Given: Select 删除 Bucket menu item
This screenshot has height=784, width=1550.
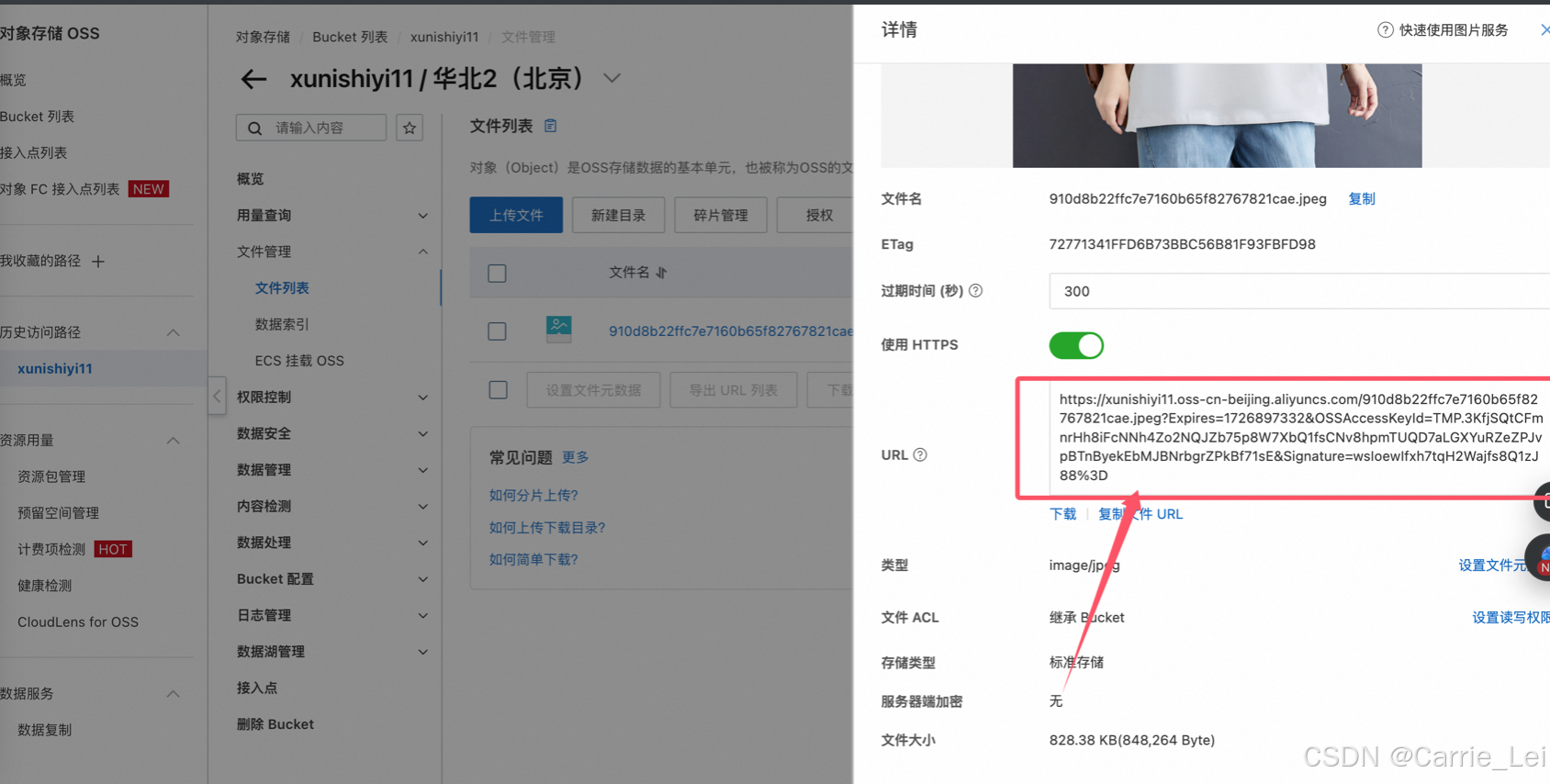Looking at the screenshot, I should pyautogui.click(x=275, y=724).
